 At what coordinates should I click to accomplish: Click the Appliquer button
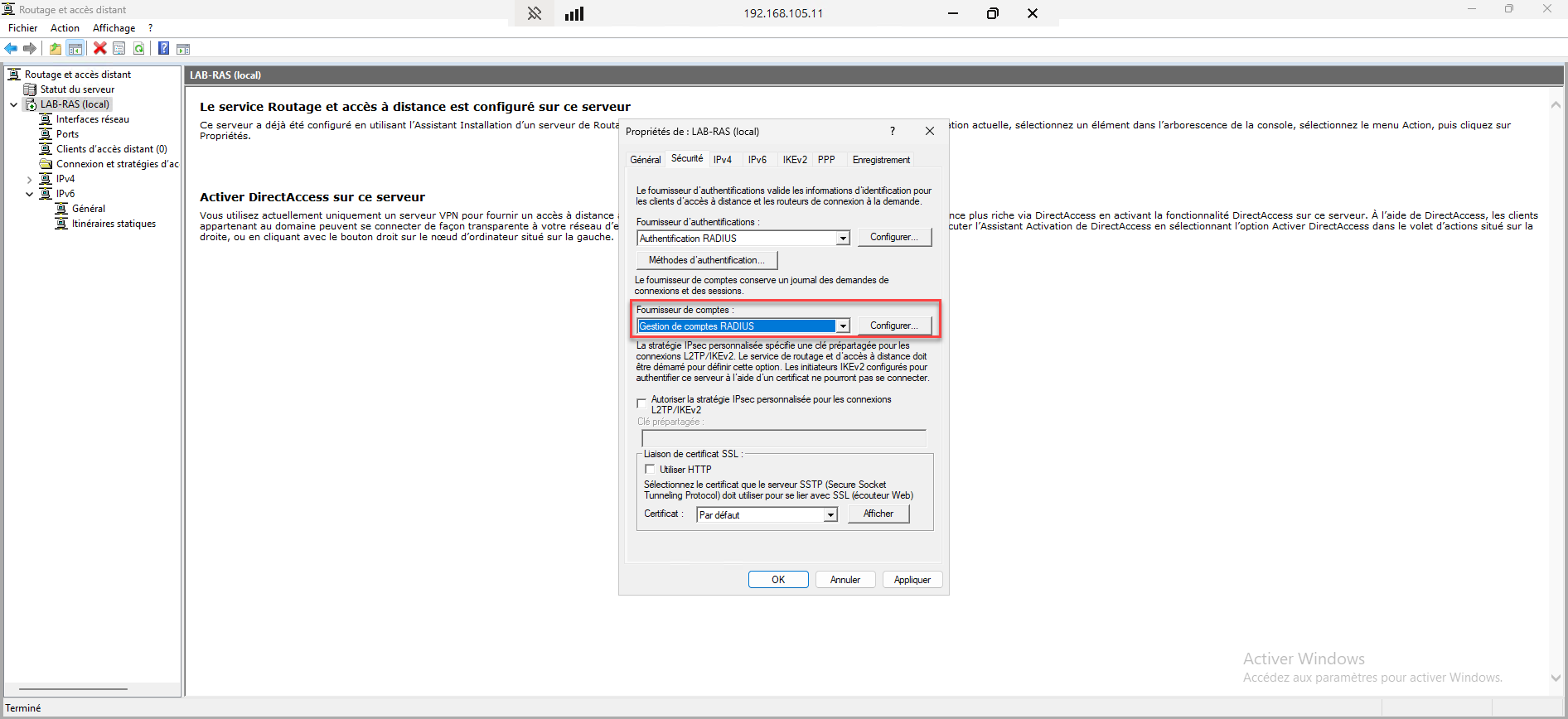click(x=912, y=580)
